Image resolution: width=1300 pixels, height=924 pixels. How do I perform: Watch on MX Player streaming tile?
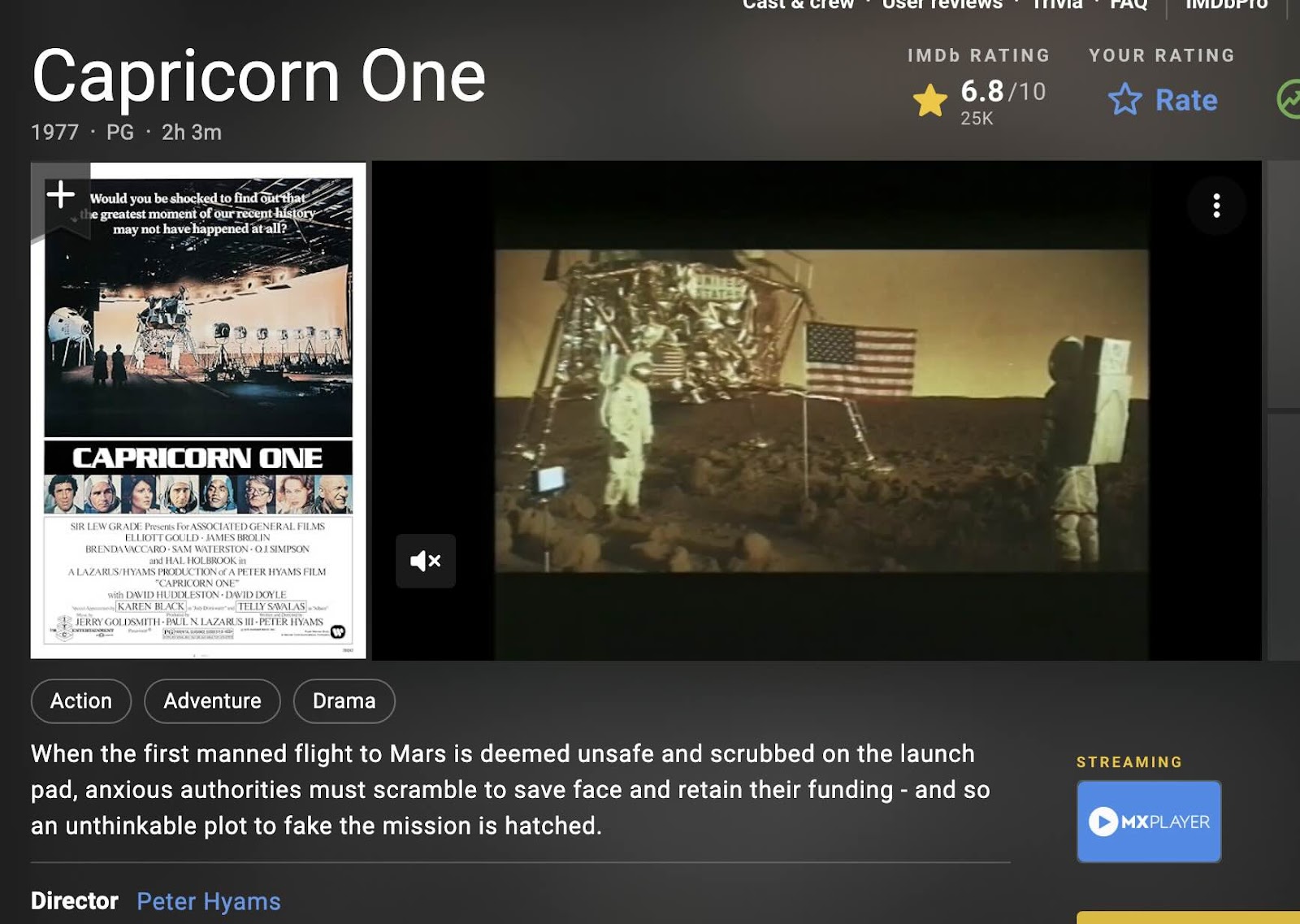(1149, 822)
